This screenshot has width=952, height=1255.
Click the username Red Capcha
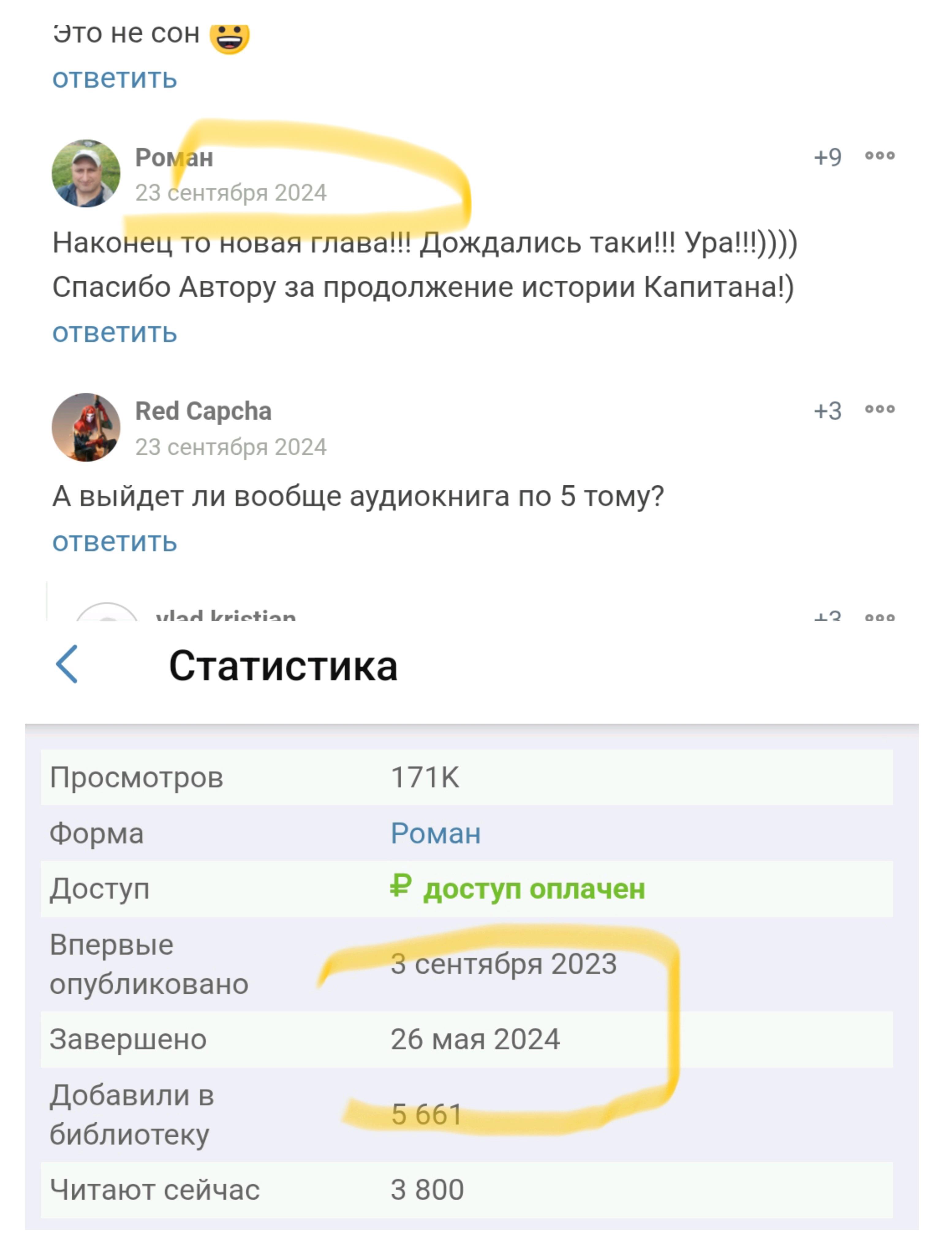203,411
